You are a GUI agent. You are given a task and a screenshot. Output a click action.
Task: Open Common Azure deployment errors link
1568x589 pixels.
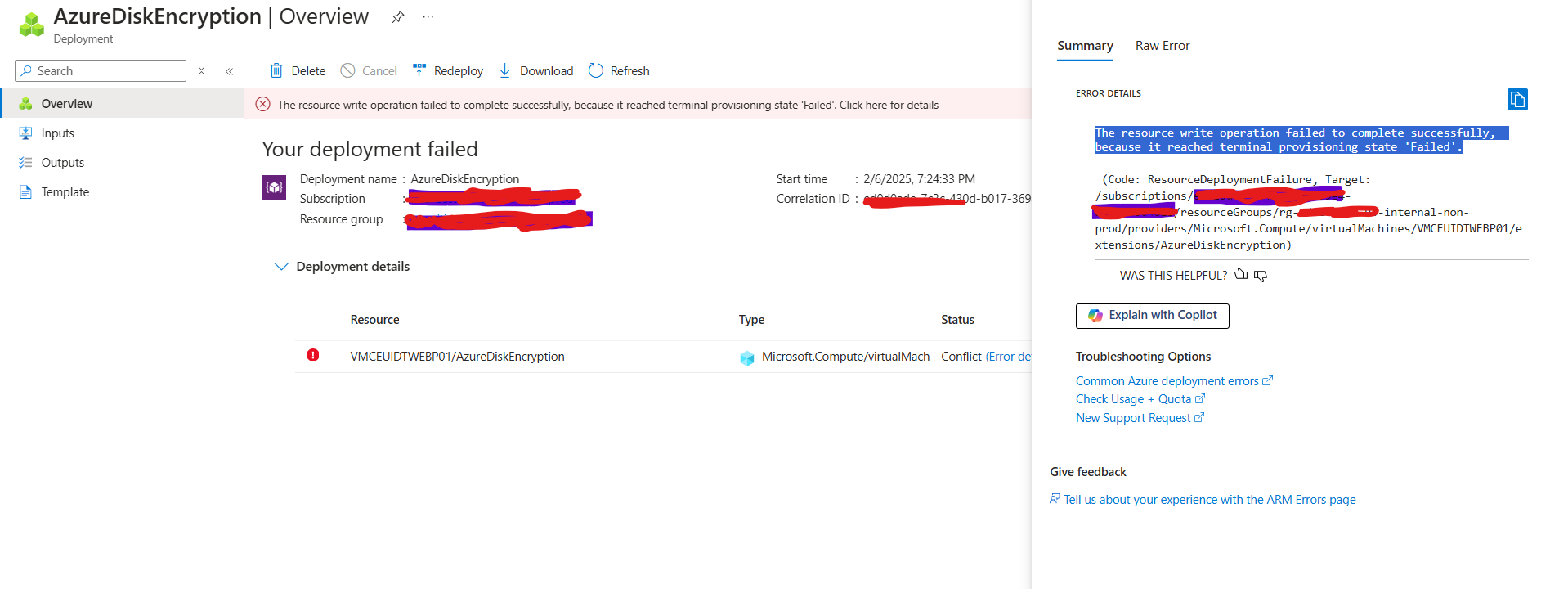click(1174, 381)
